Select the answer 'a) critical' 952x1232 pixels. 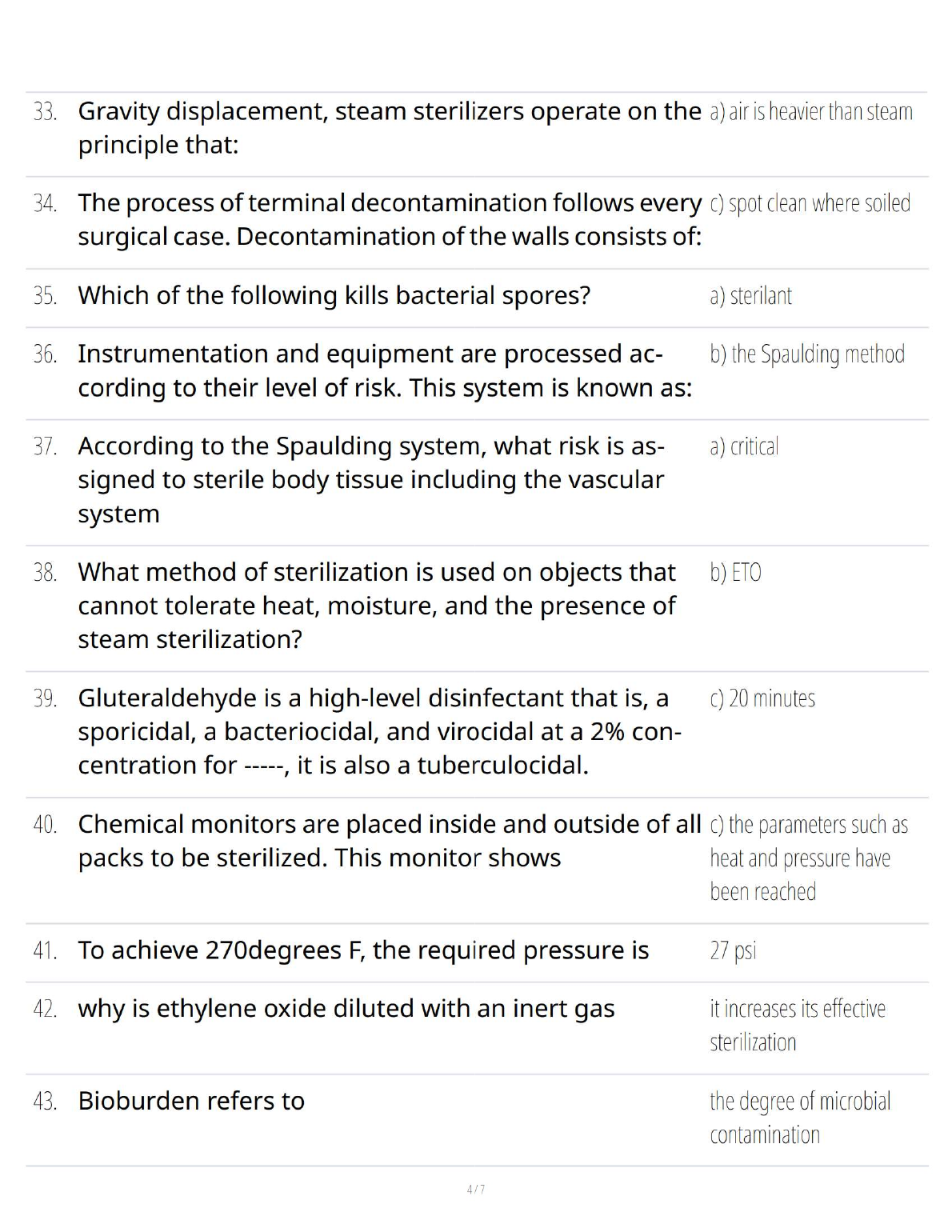tap(744, 446)
